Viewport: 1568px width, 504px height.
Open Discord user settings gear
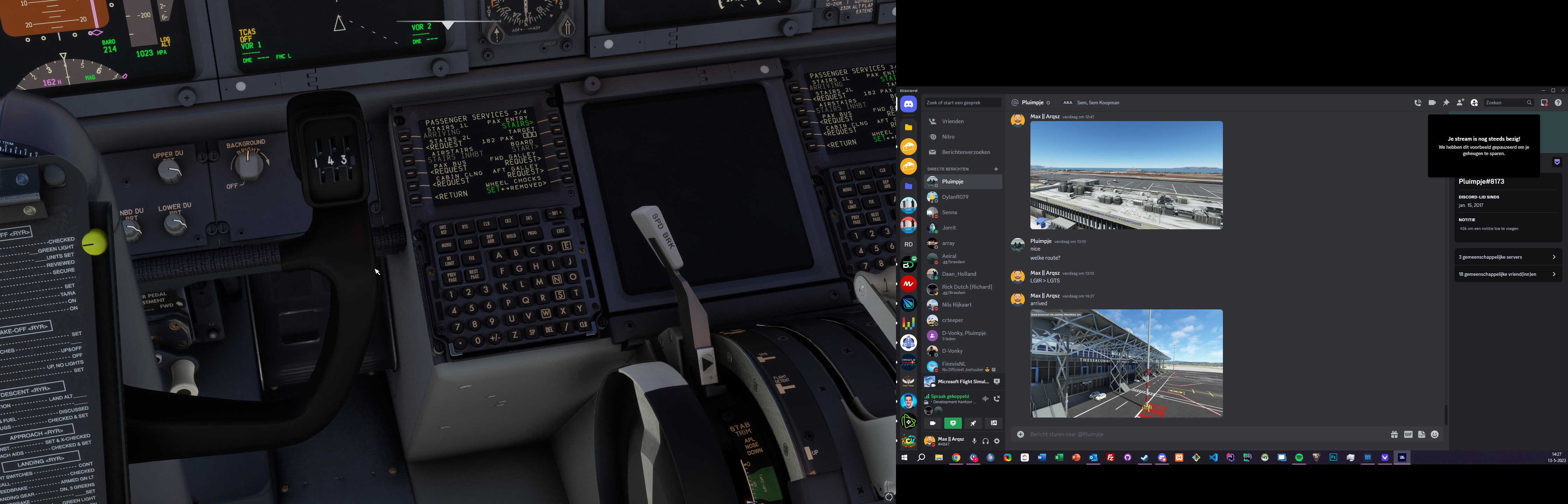tap(996, 441)
